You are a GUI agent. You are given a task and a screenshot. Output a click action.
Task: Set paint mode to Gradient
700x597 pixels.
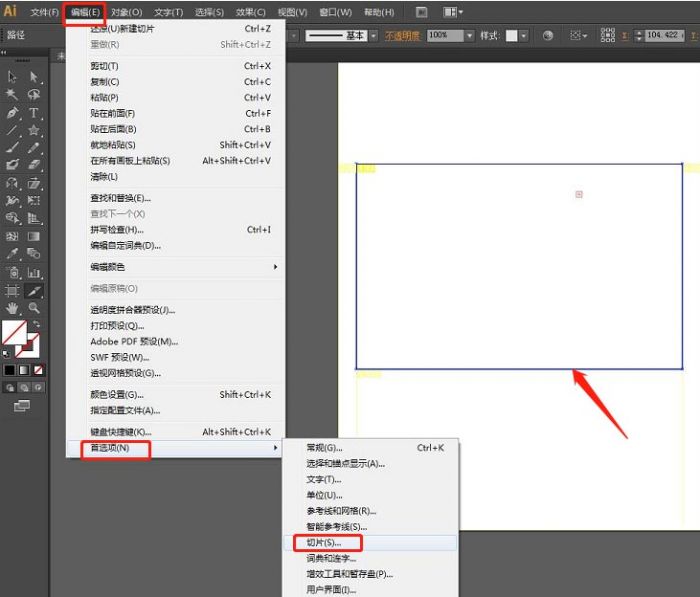coord(24,370)
